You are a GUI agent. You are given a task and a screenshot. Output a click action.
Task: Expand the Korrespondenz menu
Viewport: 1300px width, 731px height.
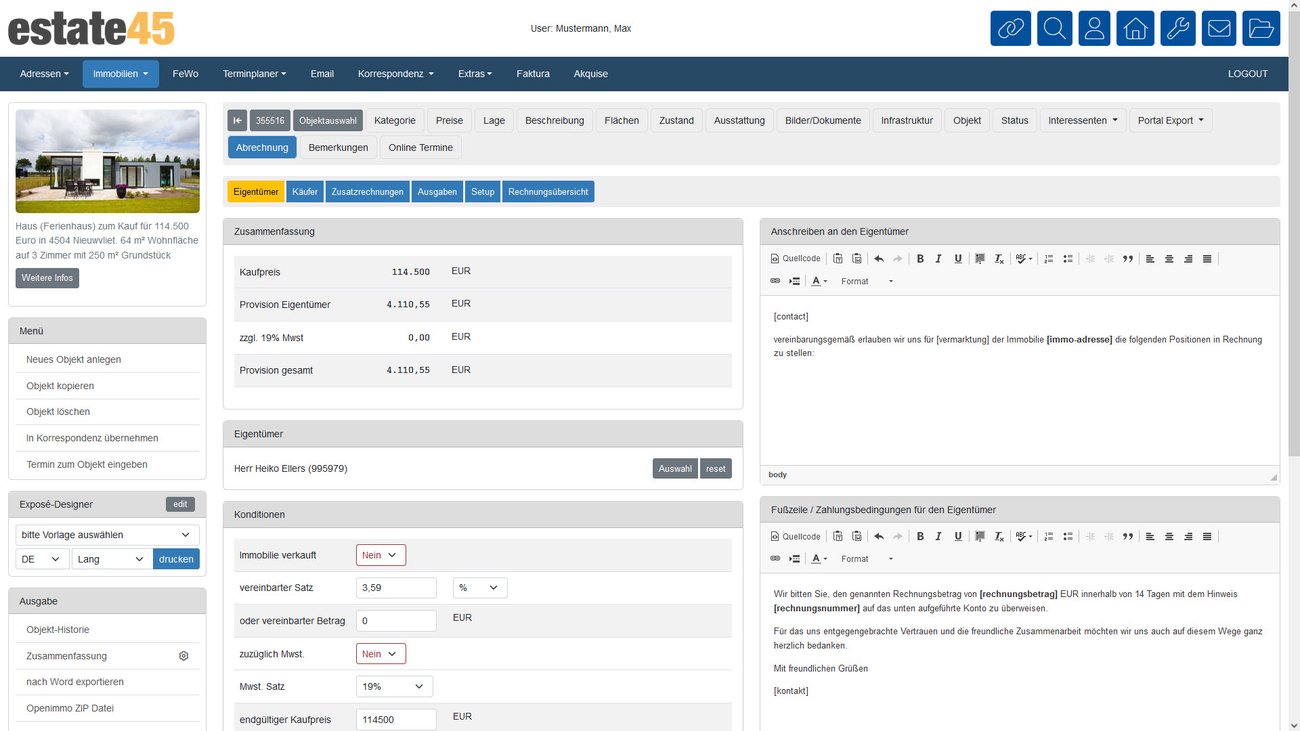[x=396, y=74]
